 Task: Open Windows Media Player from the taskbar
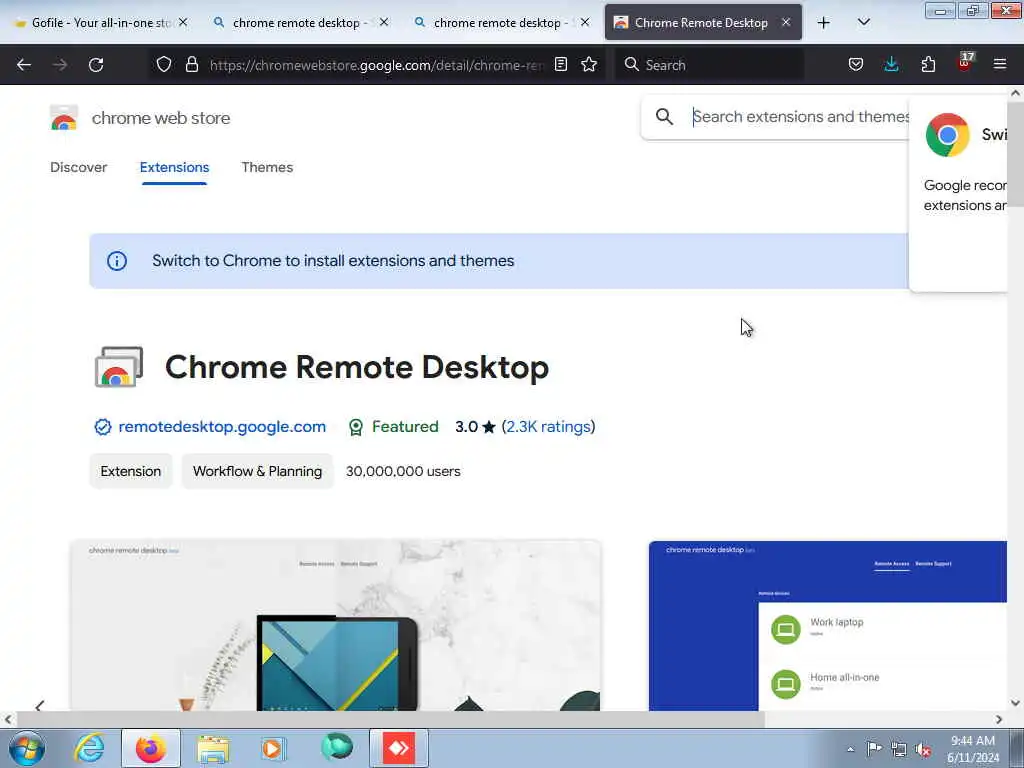click(x=272, y=748)
